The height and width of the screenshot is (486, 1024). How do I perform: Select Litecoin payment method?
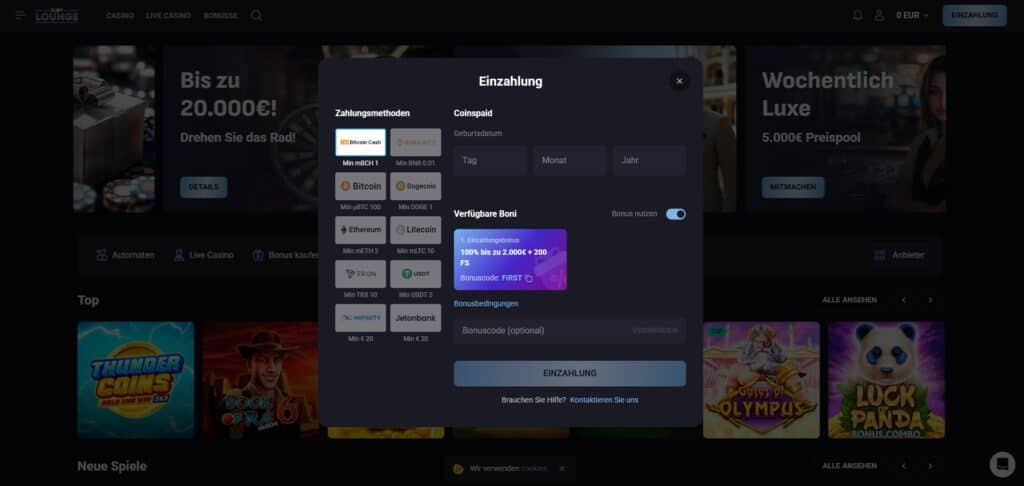pyautogui.click(x=415, y=230)
